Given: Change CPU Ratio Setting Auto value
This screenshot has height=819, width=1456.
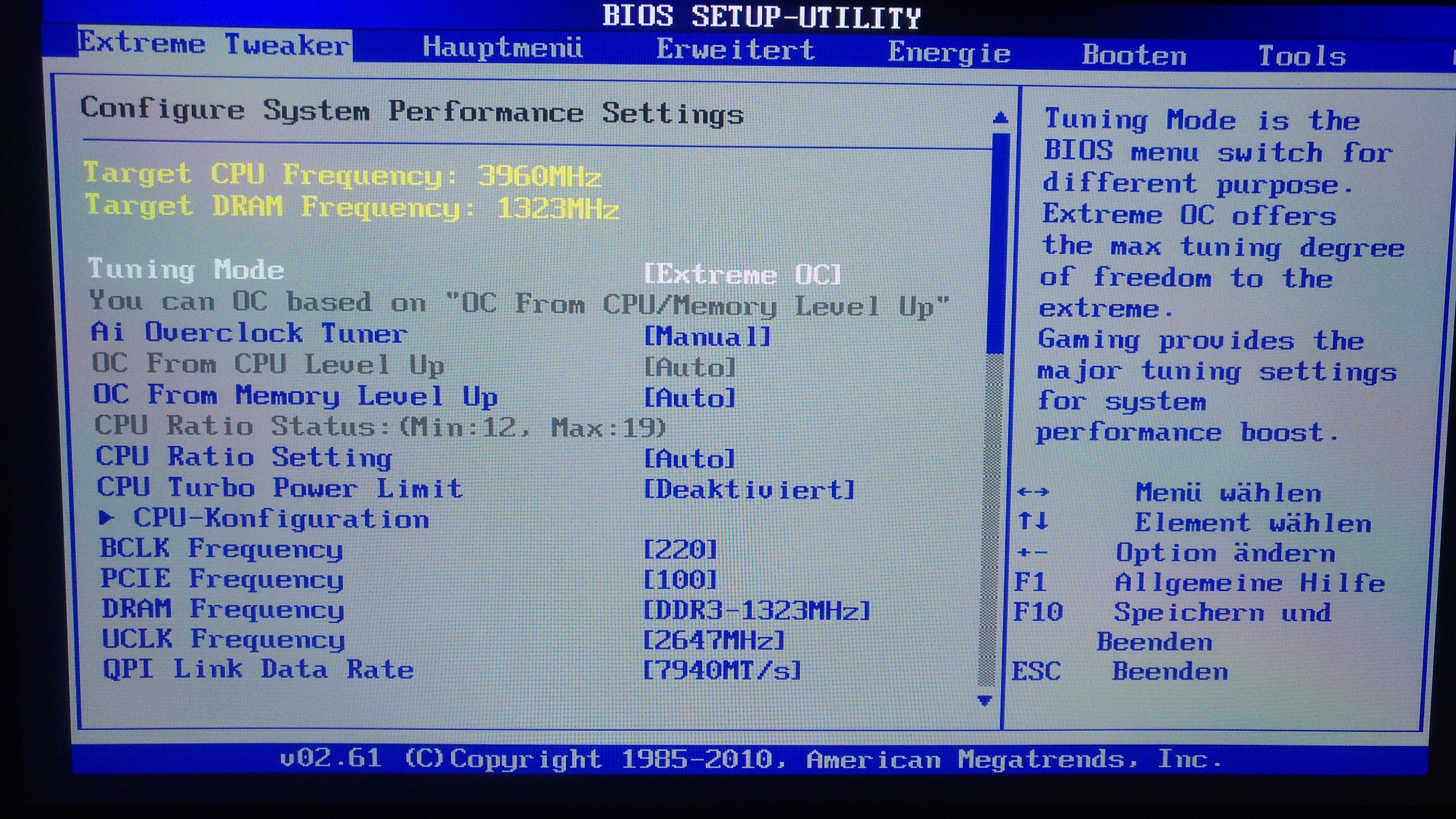Looking at the screenshot, I should coord(690,458).
